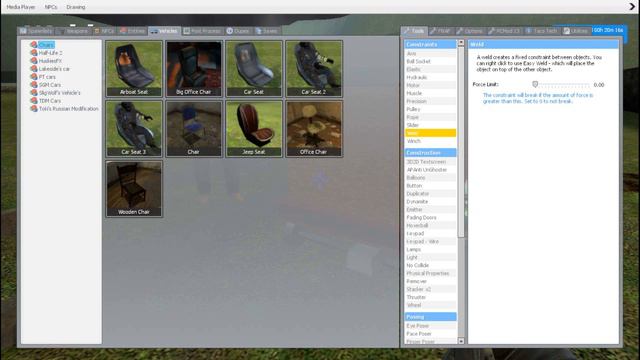Open the PT cars category
The height and width of the screenshot is (360, 640).
47,77
